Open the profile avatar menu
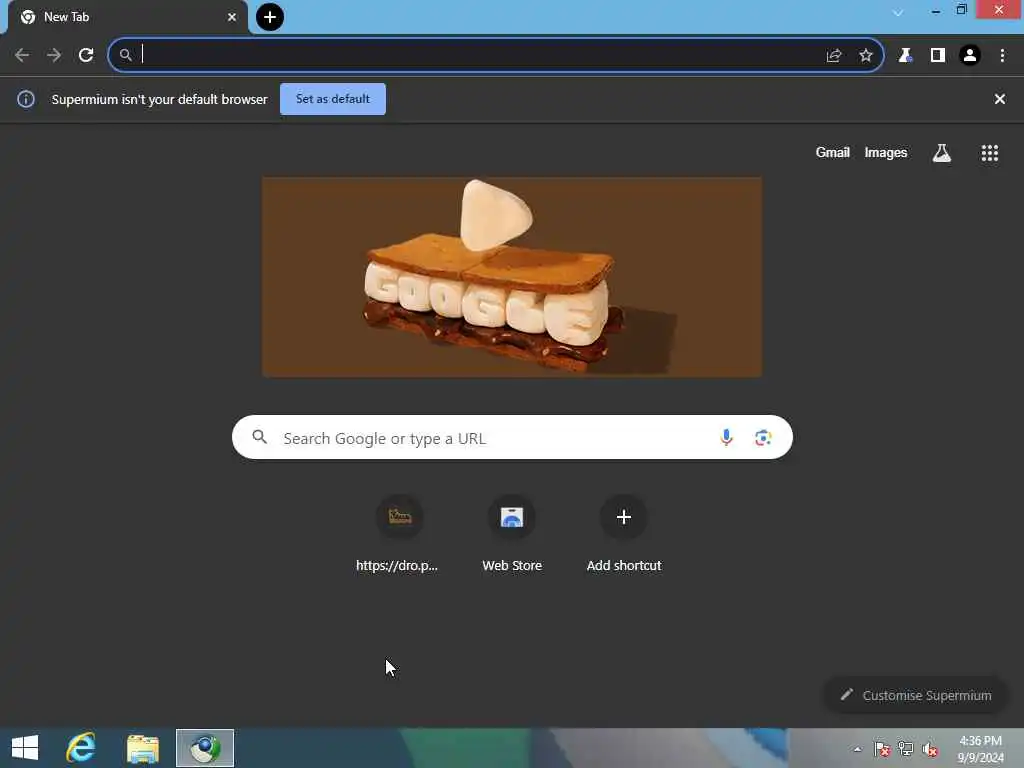The image size is (1024, 768). click(x=970, y=56)
